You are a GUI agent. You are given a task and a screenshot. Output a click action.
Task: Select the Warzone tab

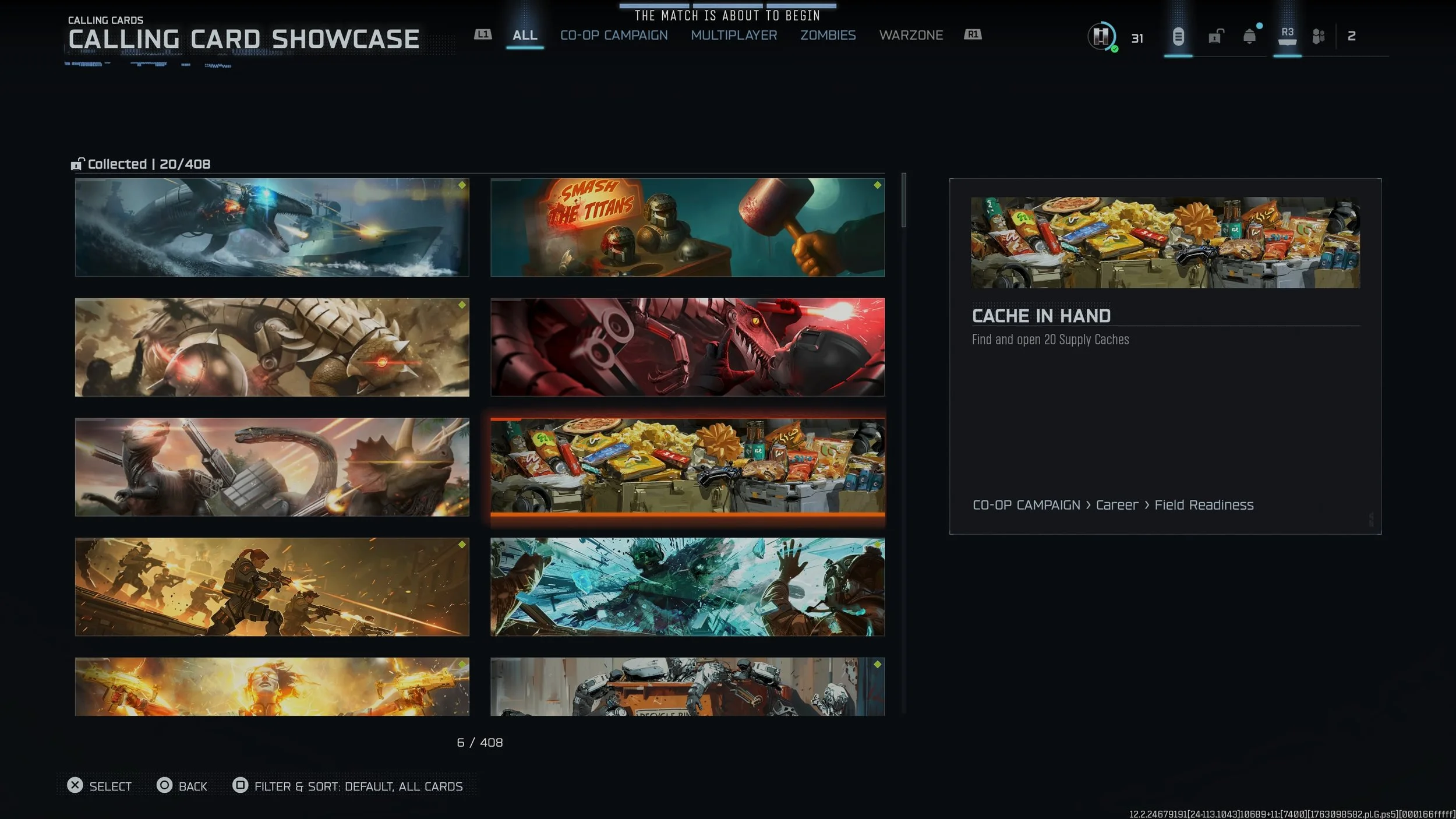point(911,36)
